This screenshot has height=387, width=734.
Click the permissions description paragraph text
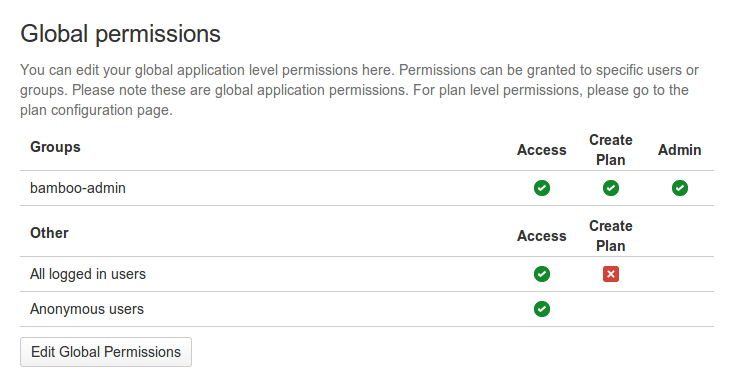pos(359,90)
